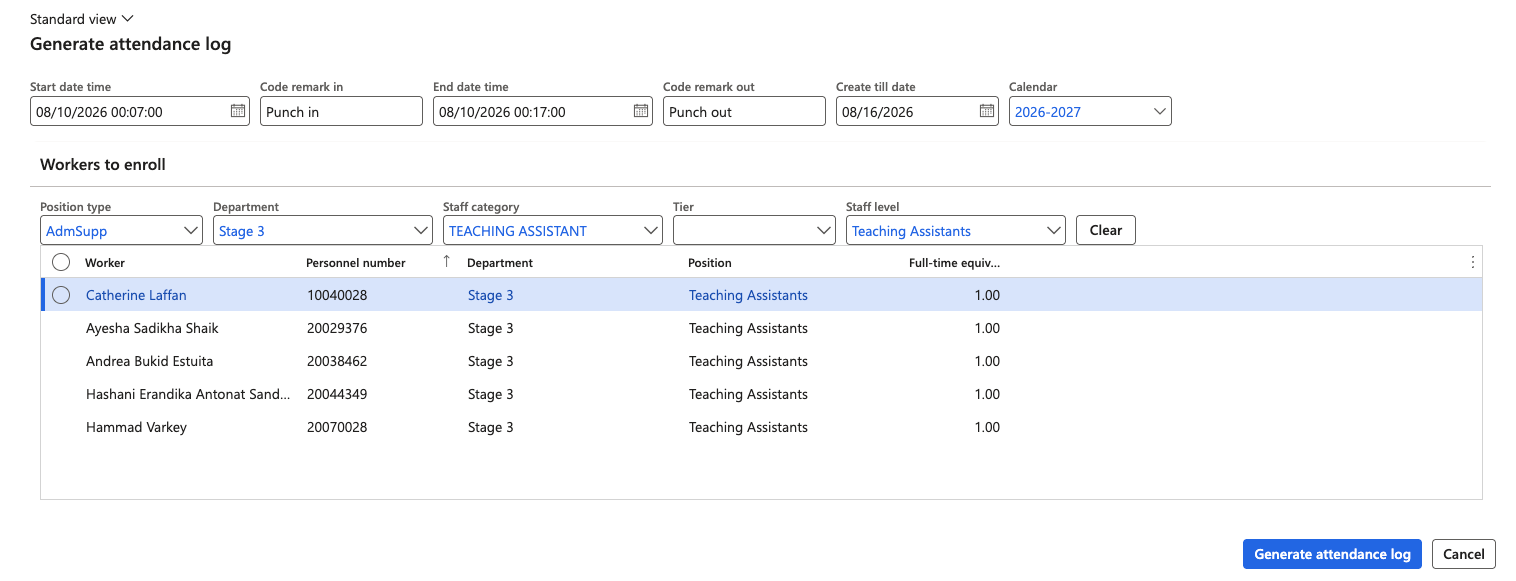Edit the Code remark out field

click(x=744, y=111)
